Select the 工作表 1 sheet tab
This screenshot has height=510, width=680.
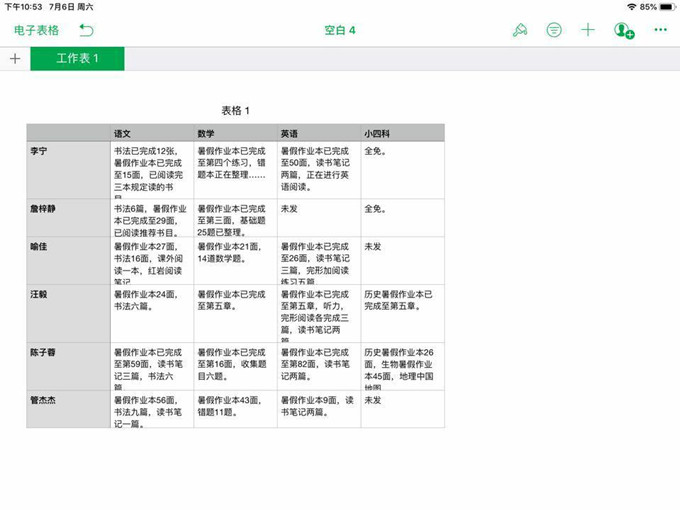pos(77,59)
